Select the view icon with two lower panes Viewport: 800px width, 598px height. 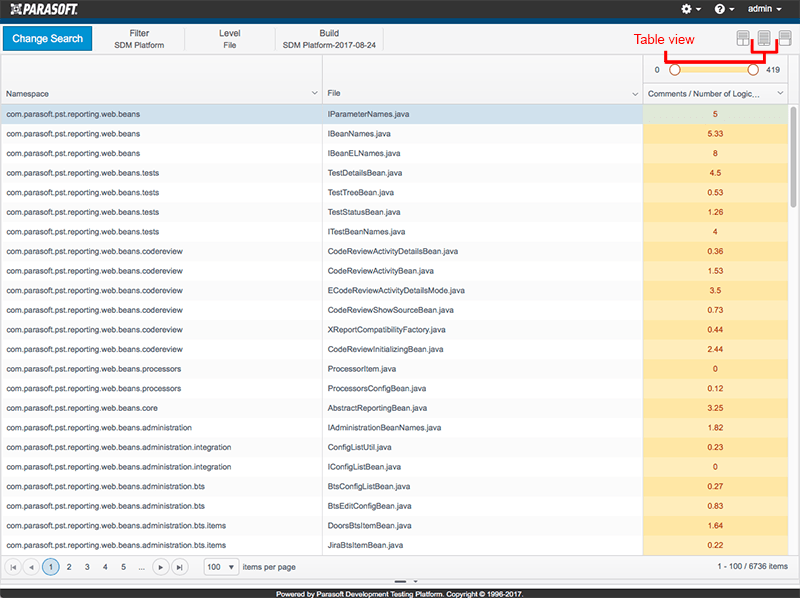click(743, 38)
